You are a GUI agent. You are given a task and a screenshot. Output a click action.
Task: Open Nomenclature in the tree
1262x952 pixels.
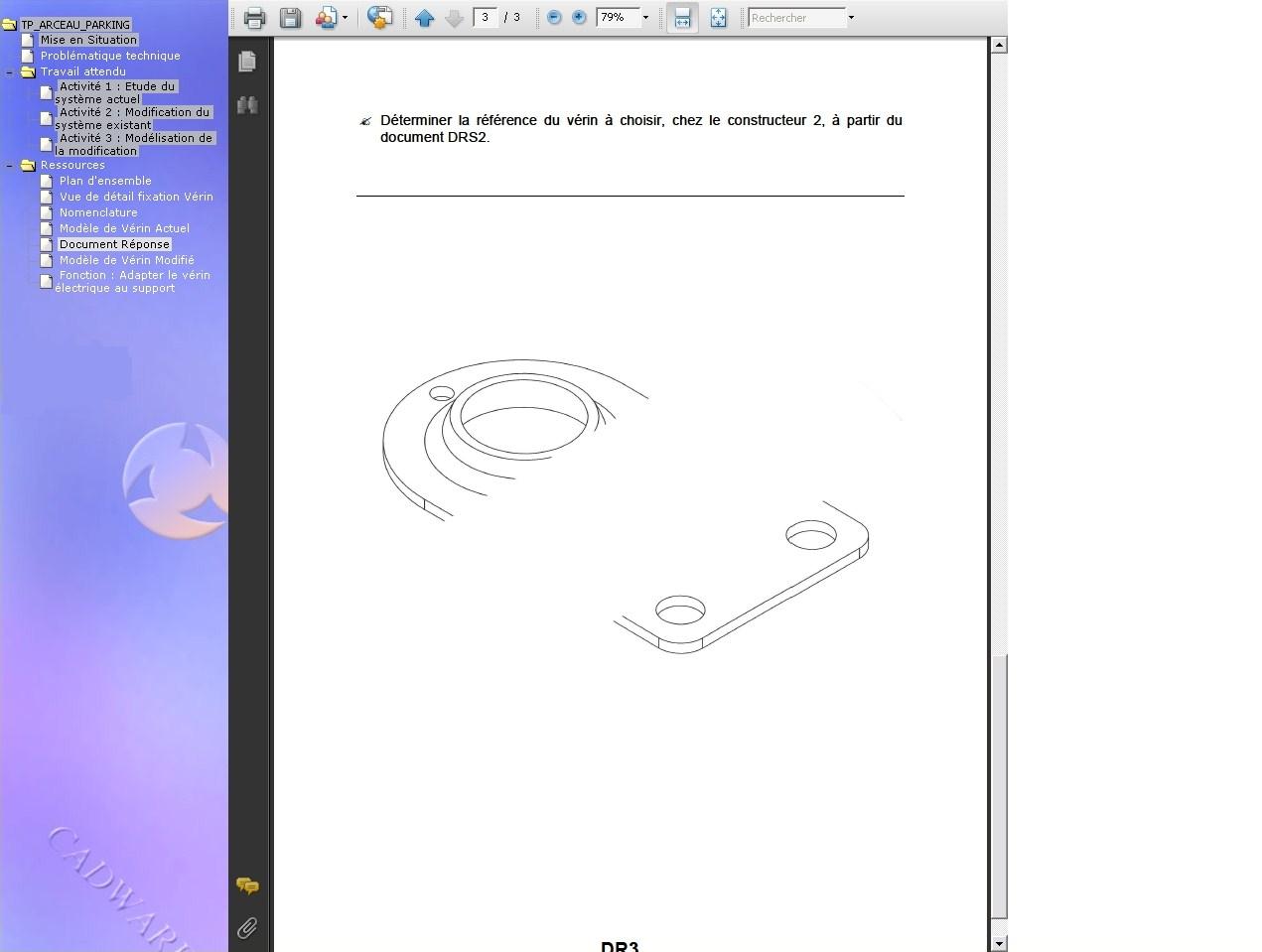[x=97, y=212]
